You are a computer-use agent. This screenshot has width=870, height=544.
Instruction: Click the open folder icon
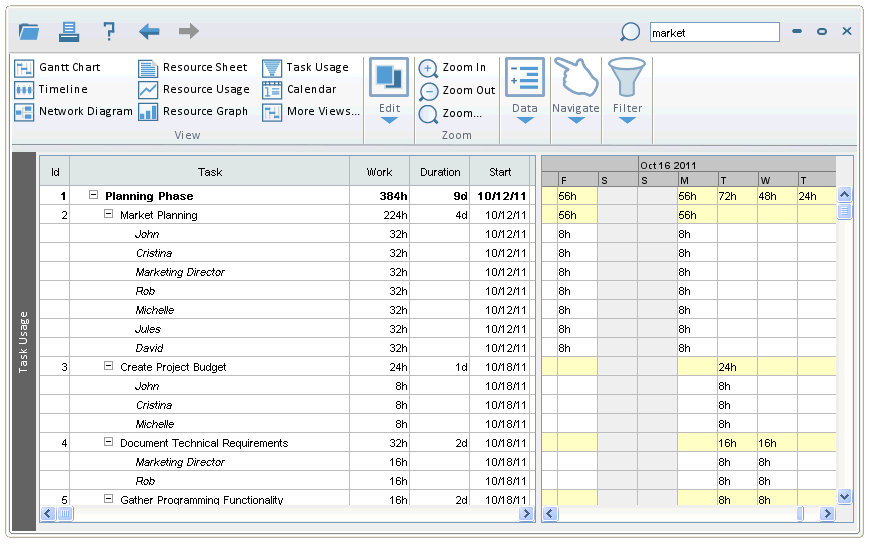click(x=29, y=32)
